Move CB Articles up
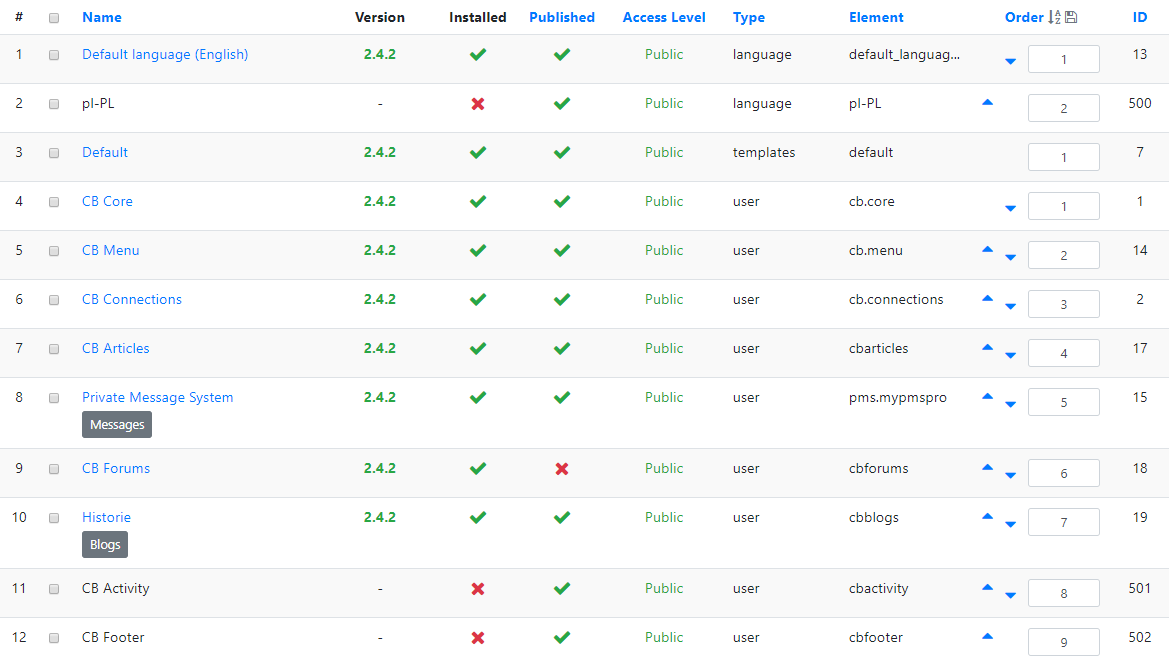 (x=987, y=348)
